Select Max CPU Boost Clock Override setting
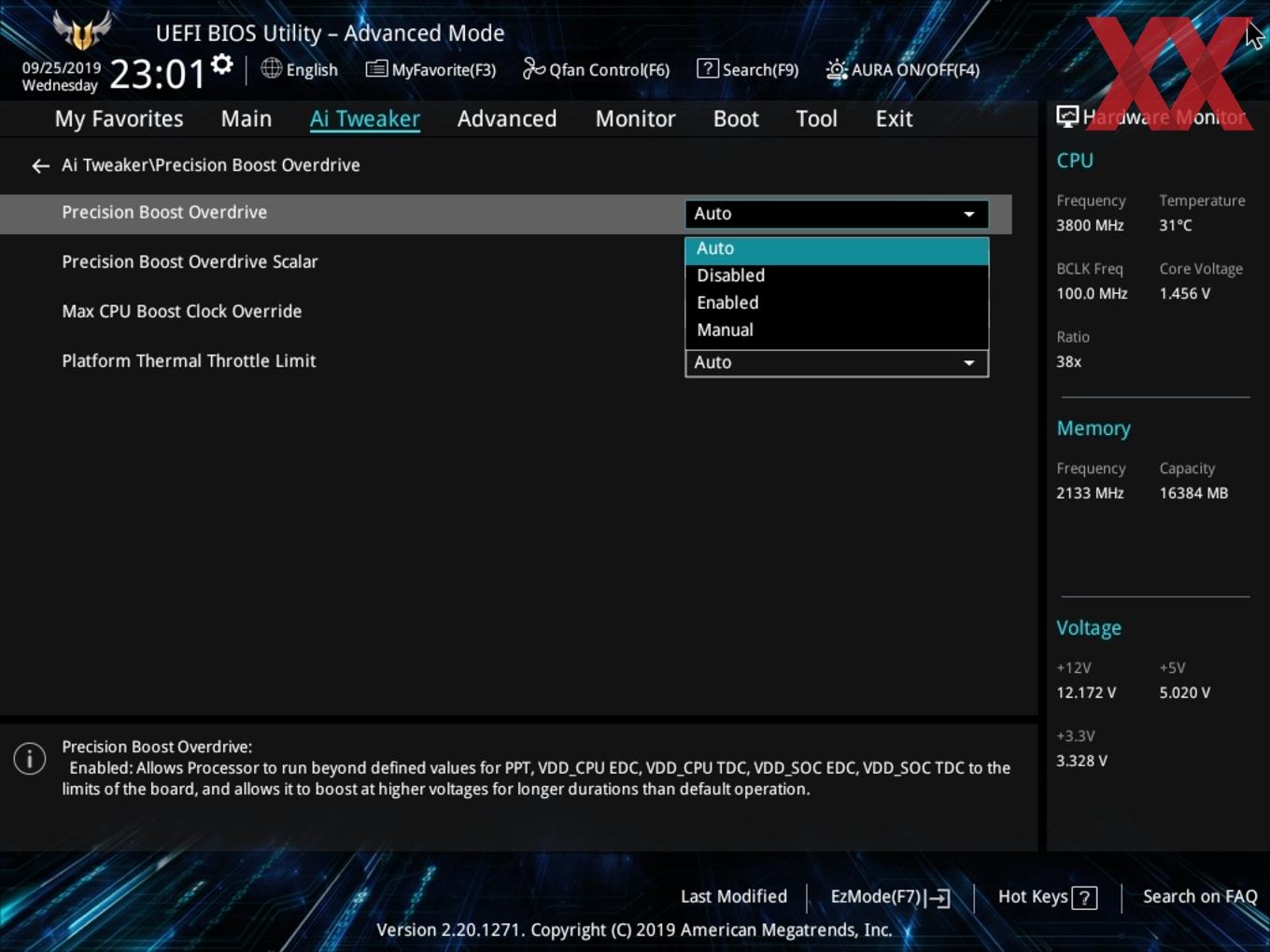Image resolution: width=1270 pixels, height=952 pixels. click(181, 312)
